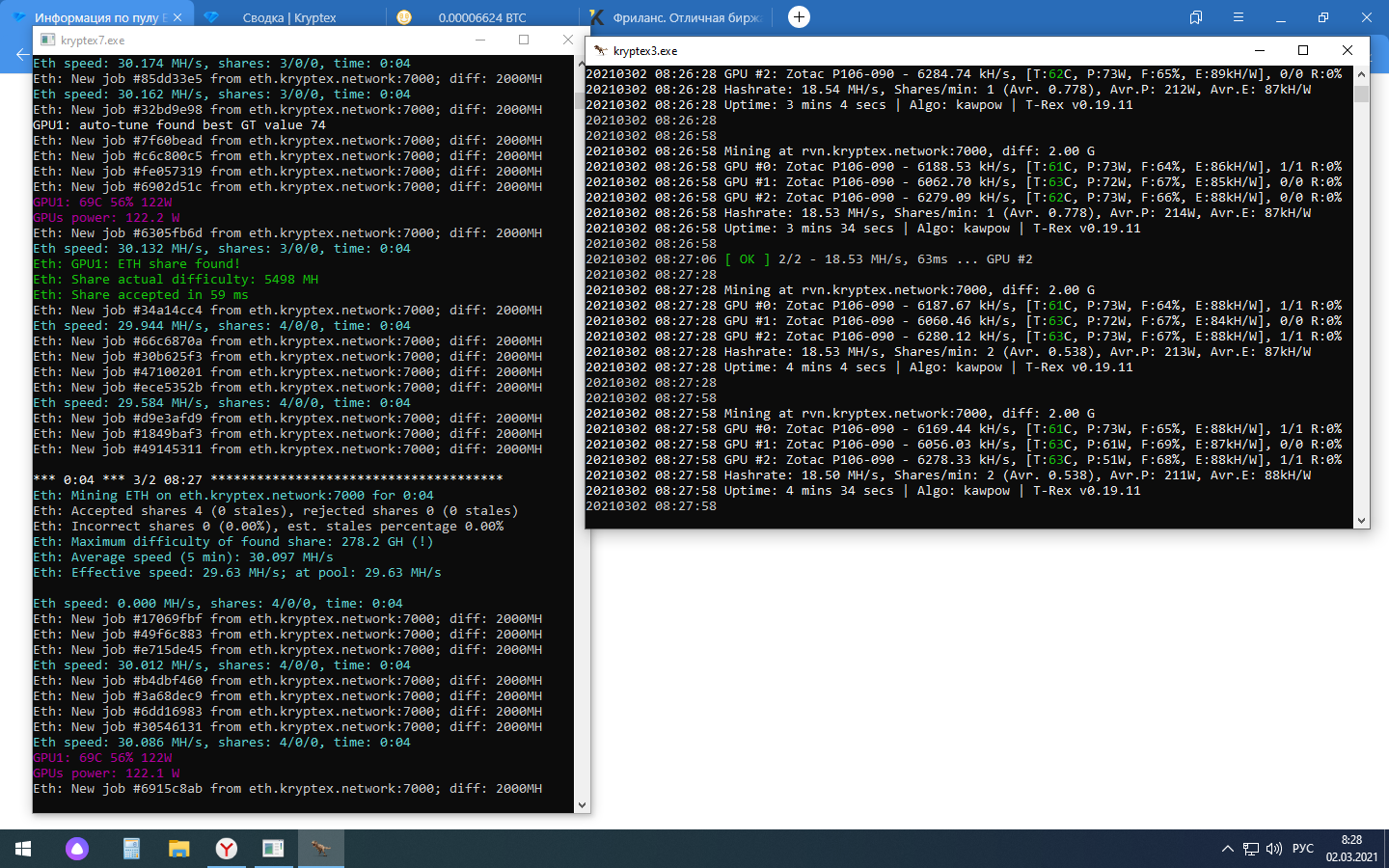Select 'Hashrate: 18.50 MH/s' line

tap(948, 475)
